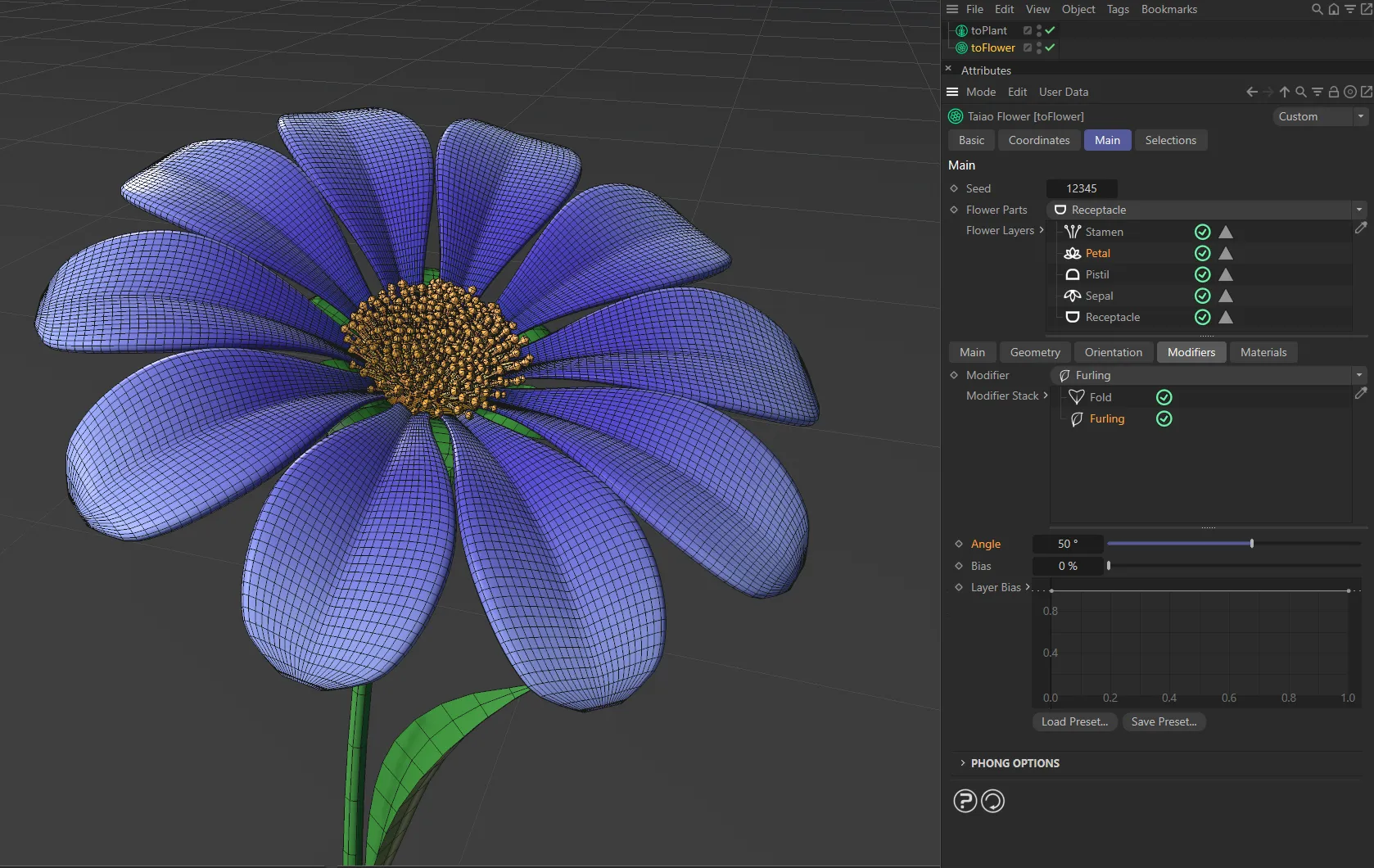Disable the Fold modifier's green checkmark
Viewport: 1374px width, 868px height.
point(1164,396)
